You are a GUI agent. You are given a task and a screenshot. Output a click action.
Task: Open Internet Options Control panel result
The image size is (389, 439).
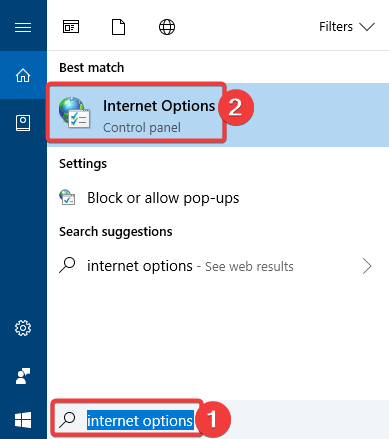[x=218, y=115]
